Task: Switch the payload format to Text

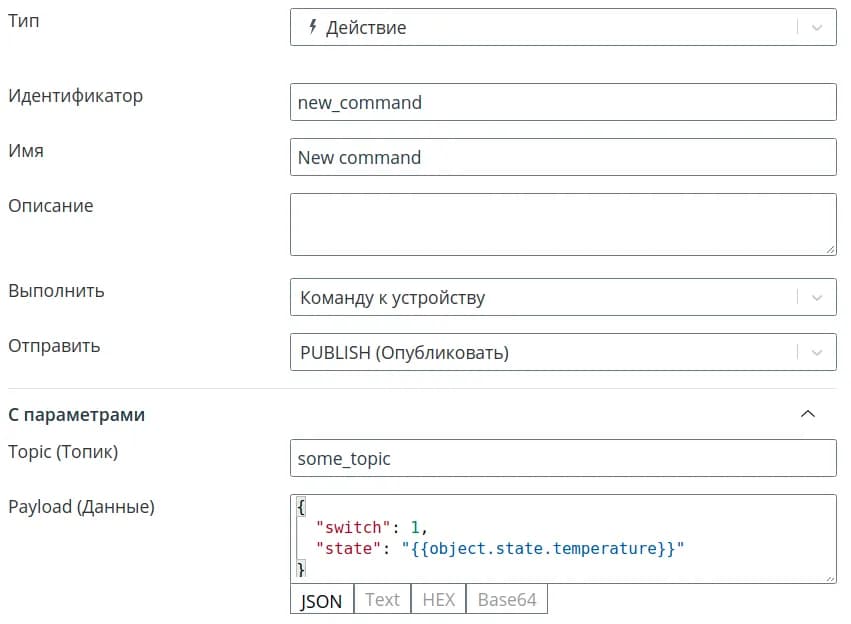Action: [x=382, y=600]
